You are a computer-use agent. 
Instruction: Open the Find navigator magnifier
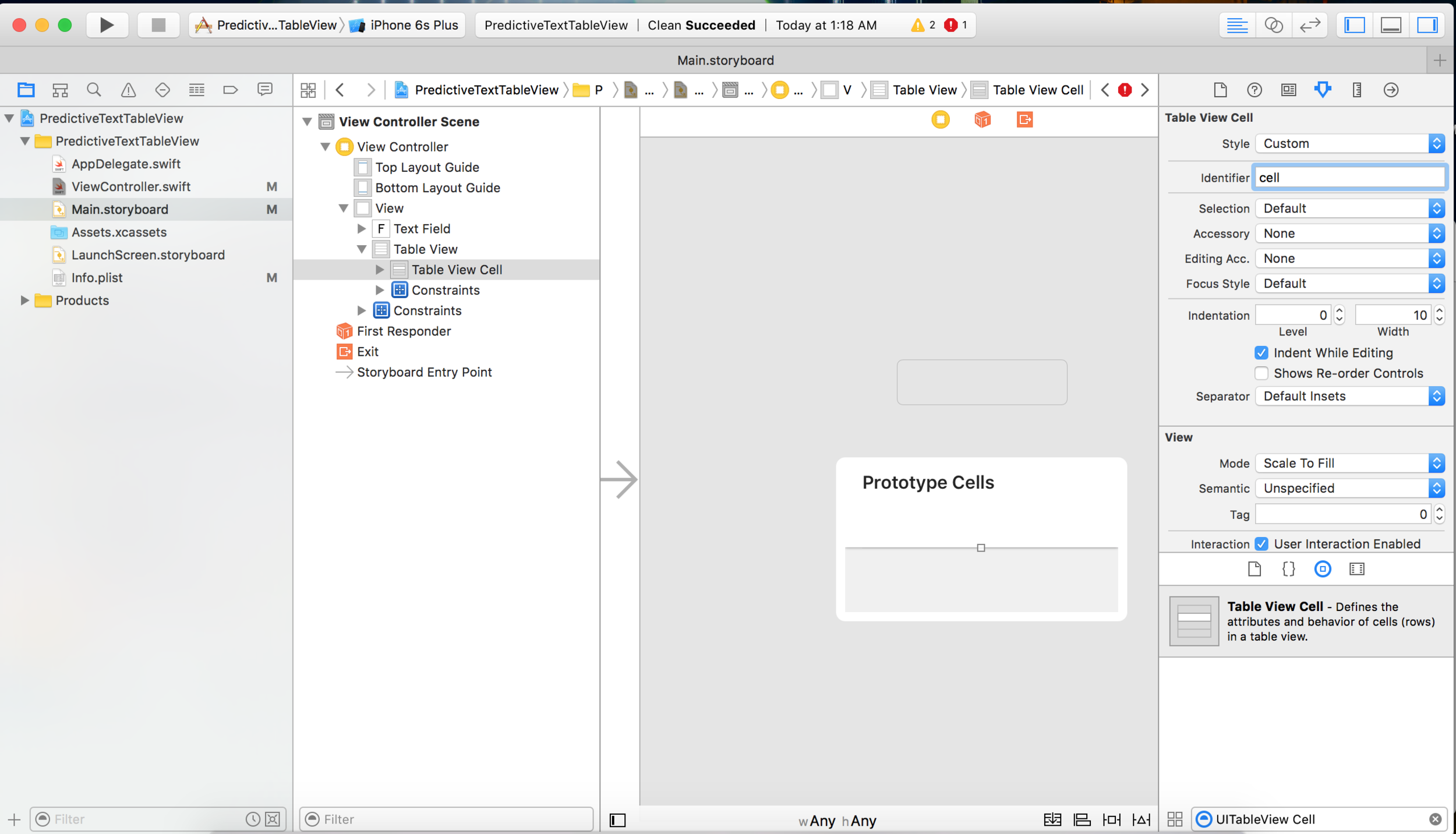(x=94, y=90)
